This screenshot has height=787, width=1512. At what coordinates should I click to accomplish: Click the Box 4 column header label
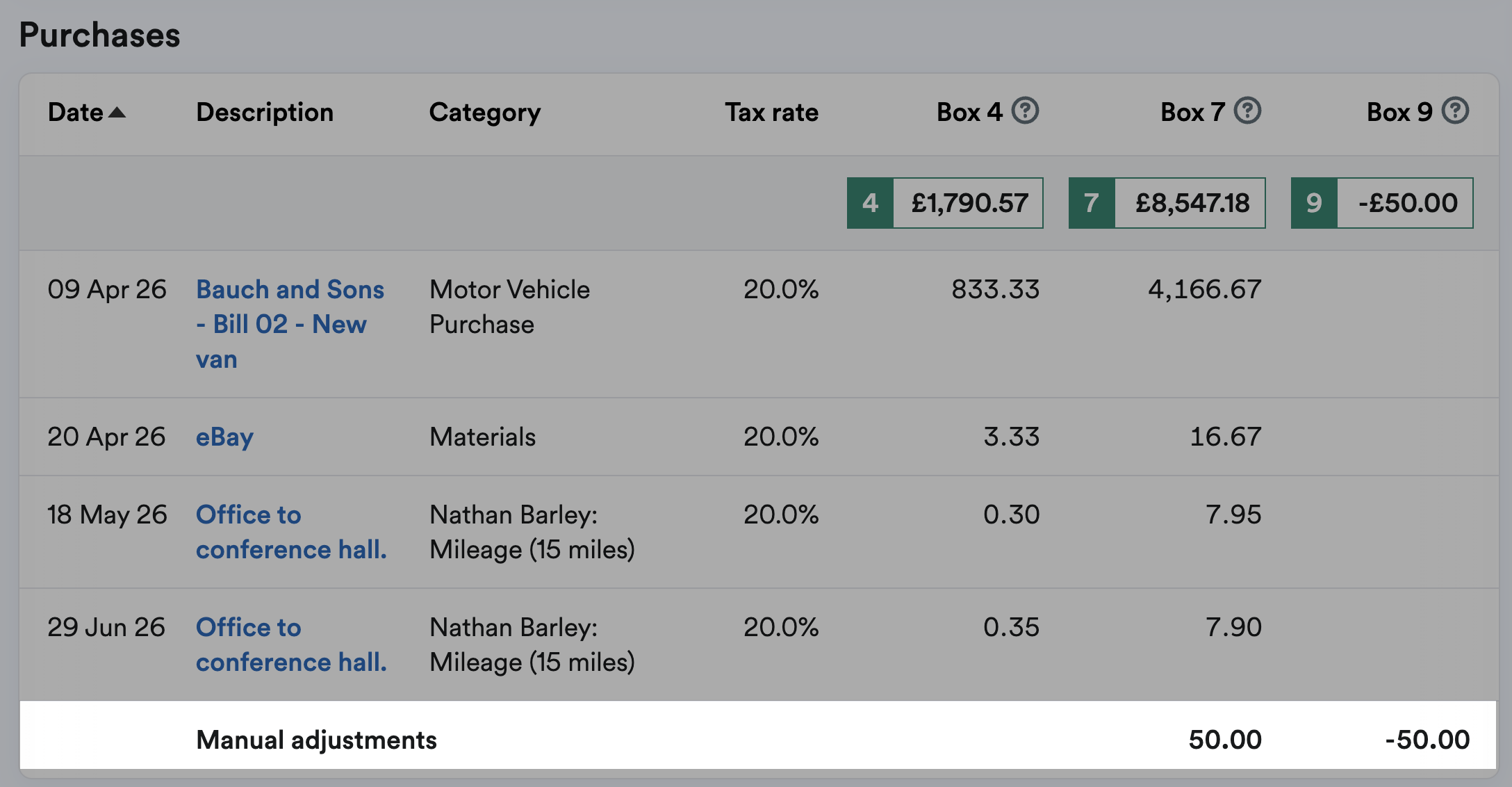969,113
